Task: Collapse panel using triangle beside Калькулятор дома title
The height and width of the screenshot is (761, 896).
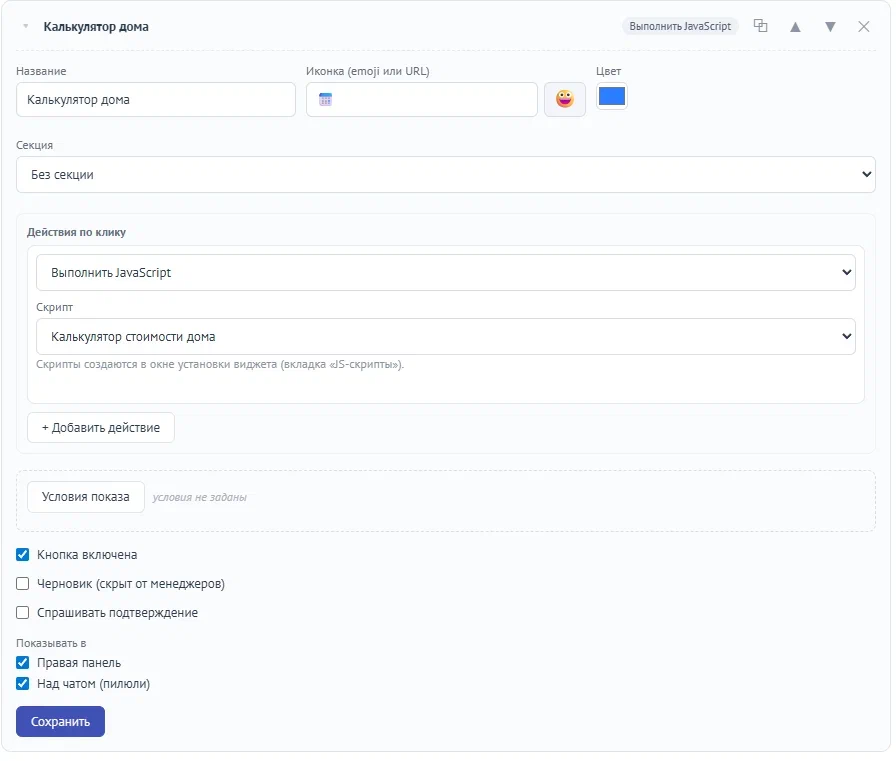Action: coord(25,27)
